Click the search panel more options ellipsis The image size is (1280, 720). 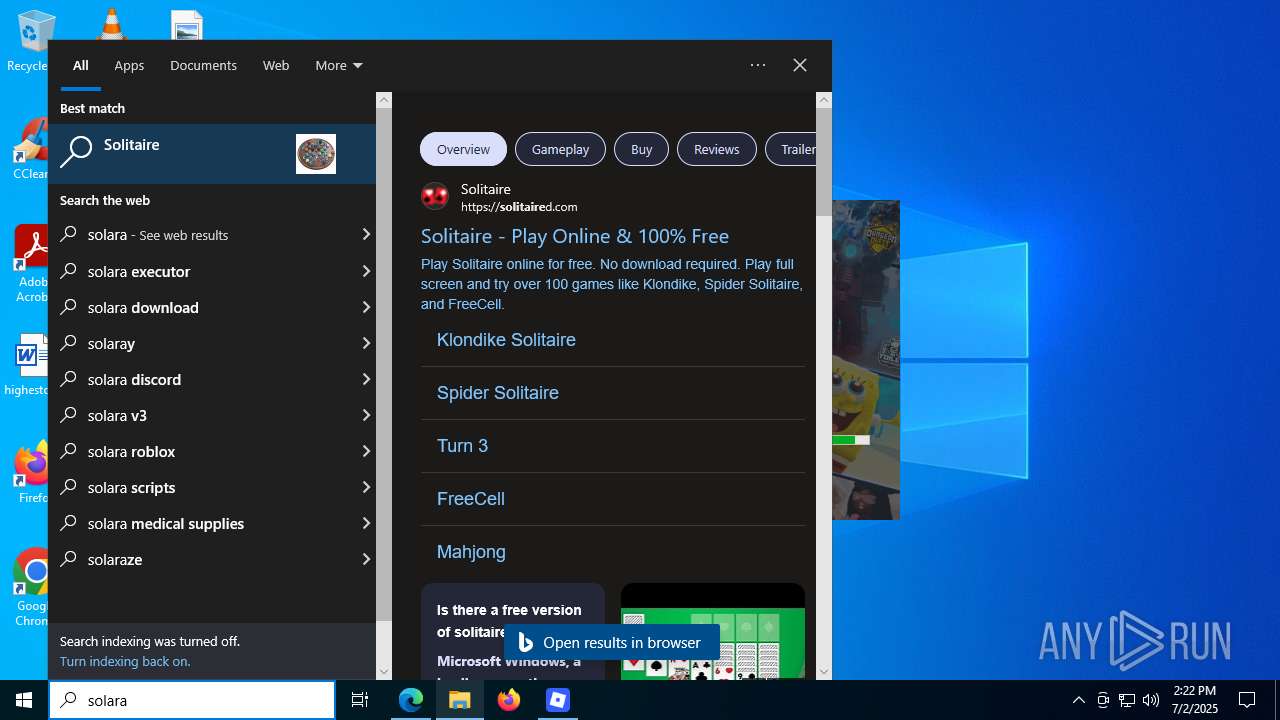[x=758, y=65]
